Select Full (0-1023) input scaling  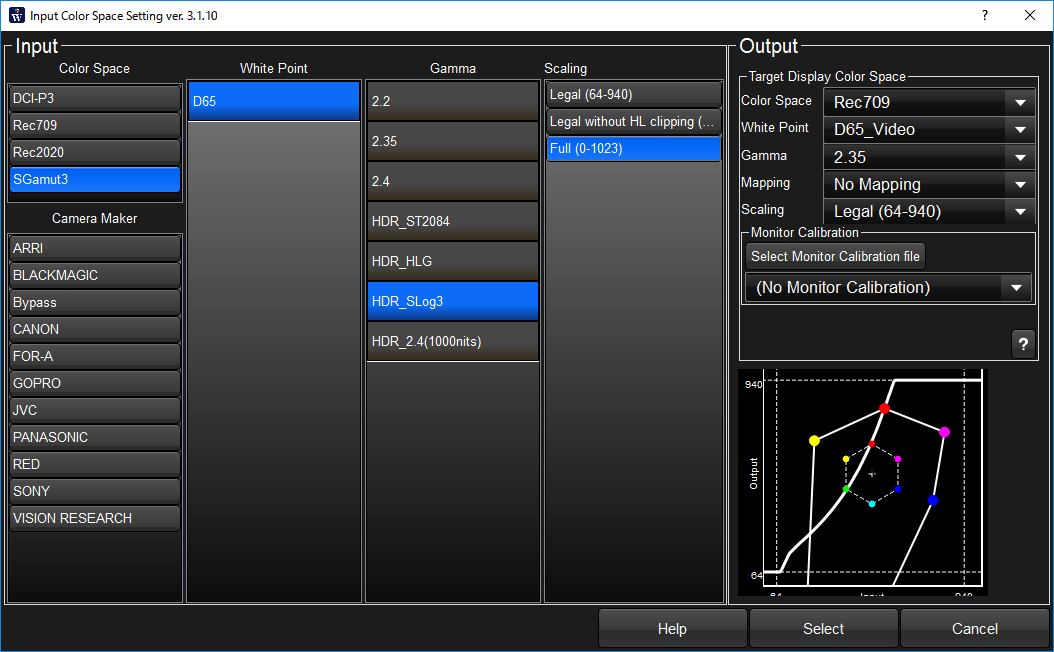pos(633,149)
